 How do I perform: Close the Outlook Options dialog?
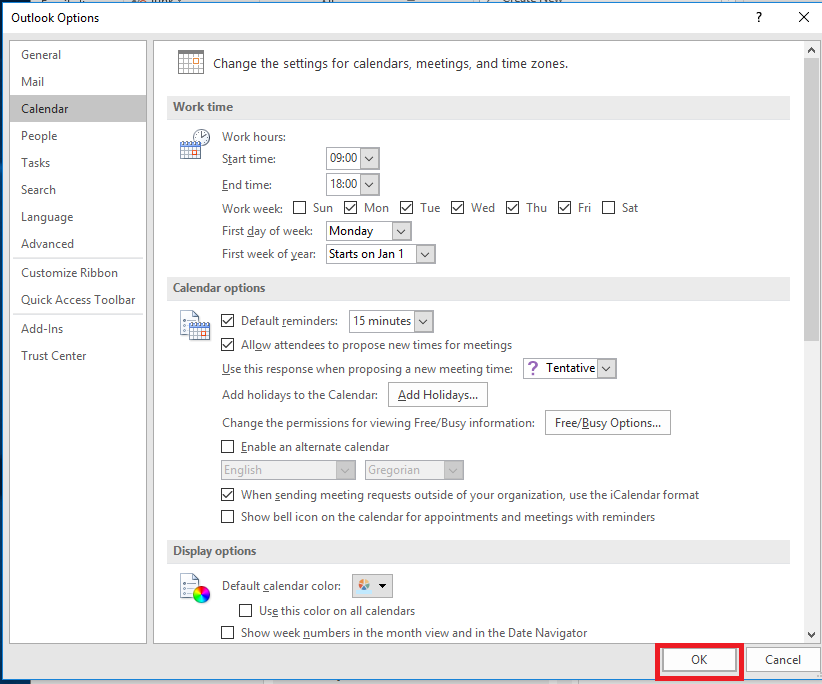tap(804, 17)
